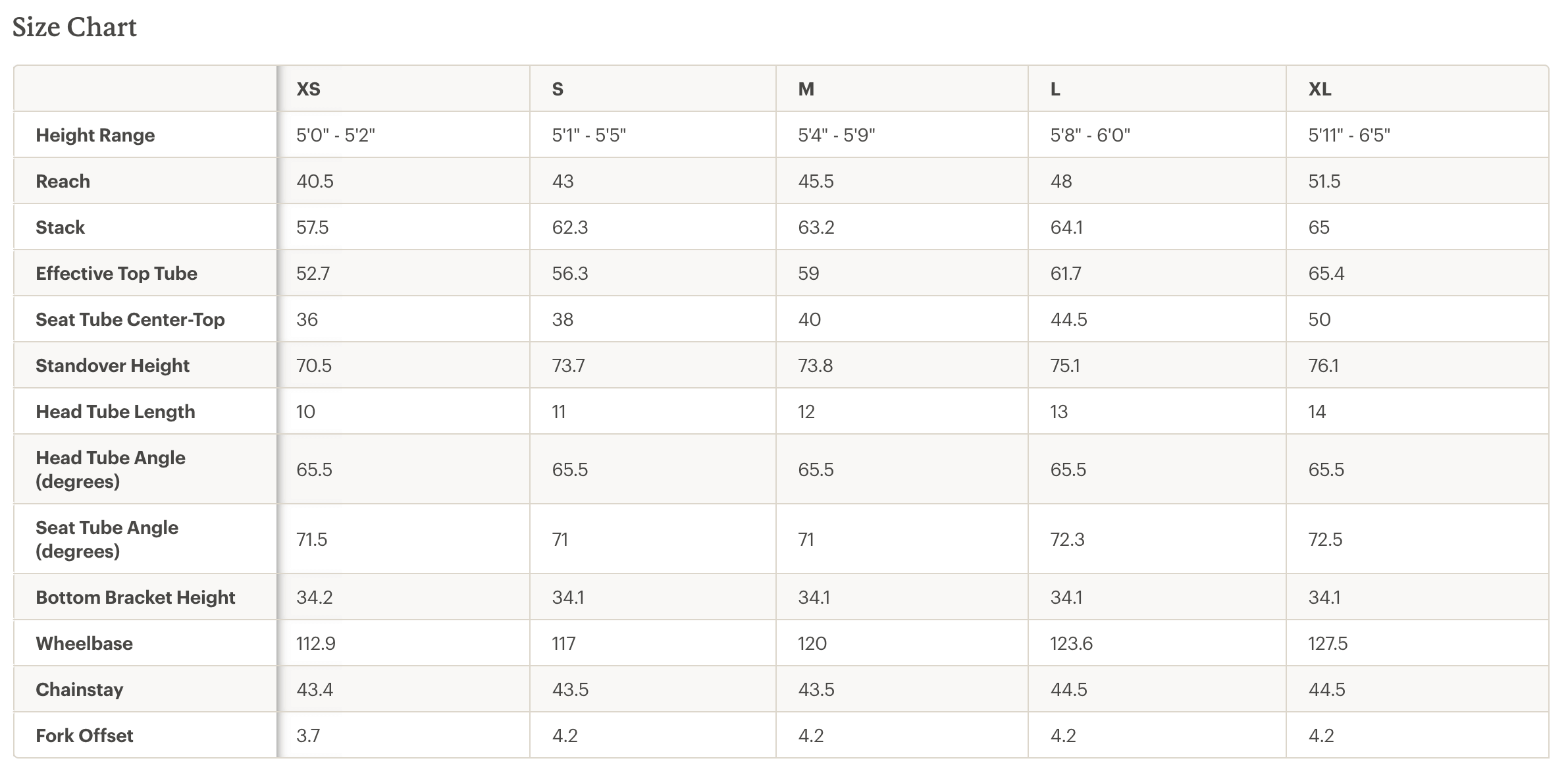The height and width of the screenshot is (773, 1568).
Task: Select the Standover Height row label
Action: click(113, 365)
